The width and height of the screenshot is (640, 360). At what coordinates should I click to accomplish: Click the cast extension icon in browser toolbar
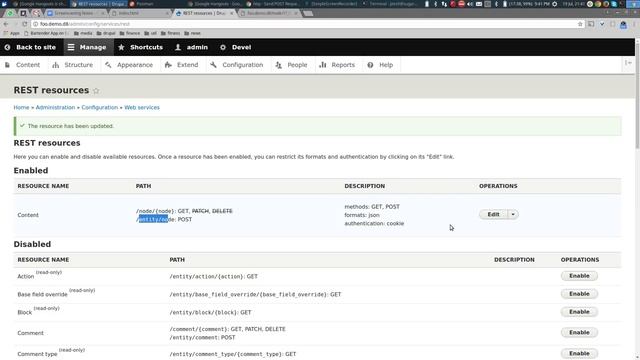591,24
